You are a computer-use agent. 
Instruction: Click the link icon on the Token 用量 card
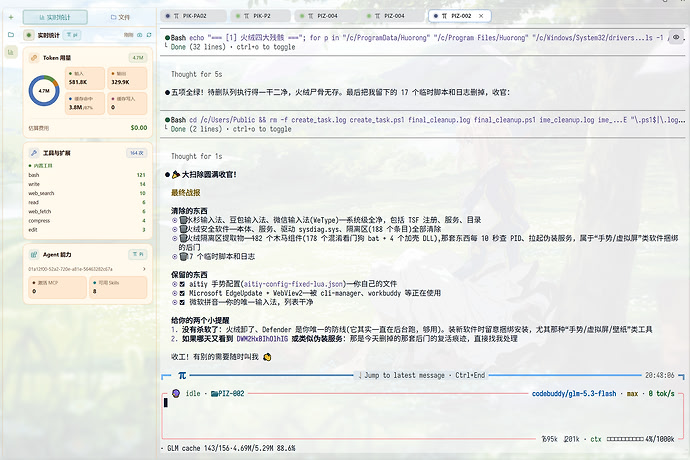coord(34,58)
